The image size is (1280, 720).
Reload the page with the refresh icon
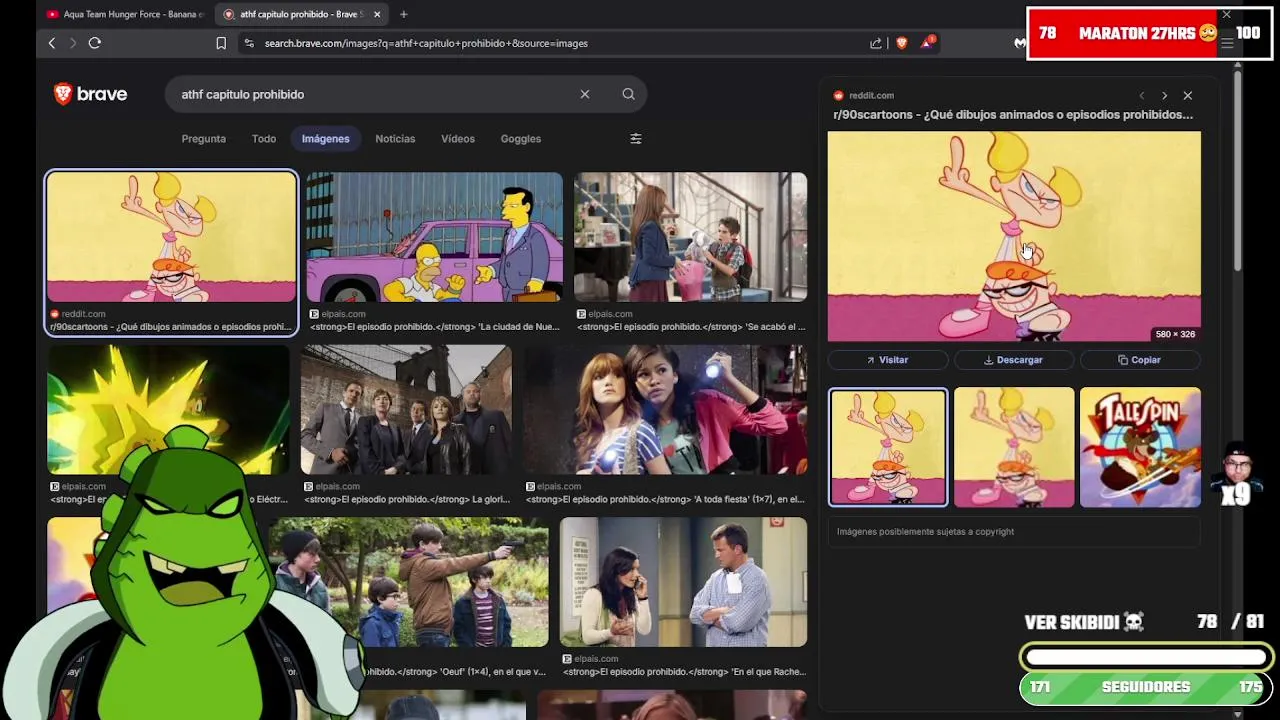[95, 43]
